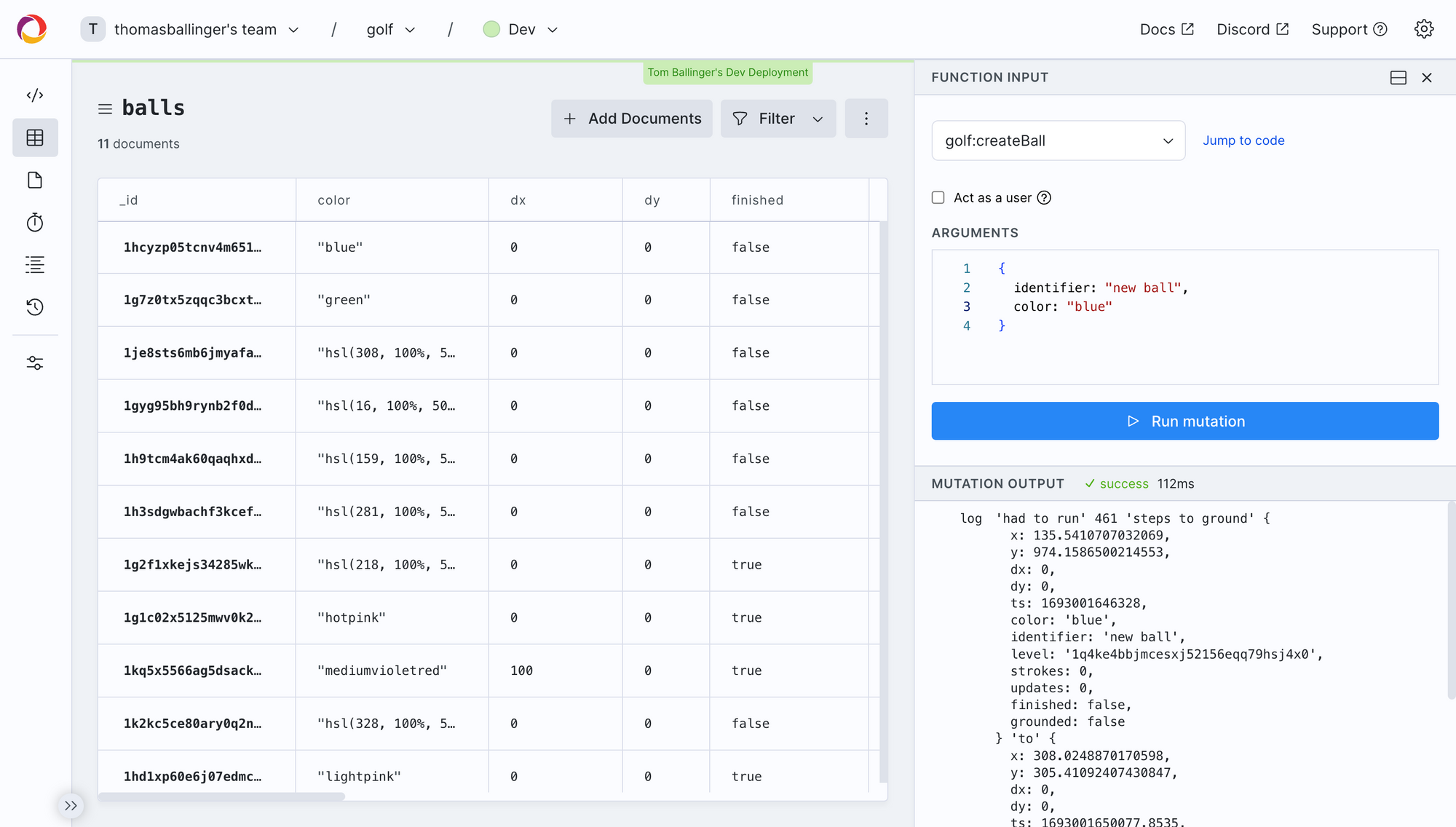This screenshot has width=1456, height=827.
Task: Expand the thomasballinger's team dropdown
Action: 191,29
